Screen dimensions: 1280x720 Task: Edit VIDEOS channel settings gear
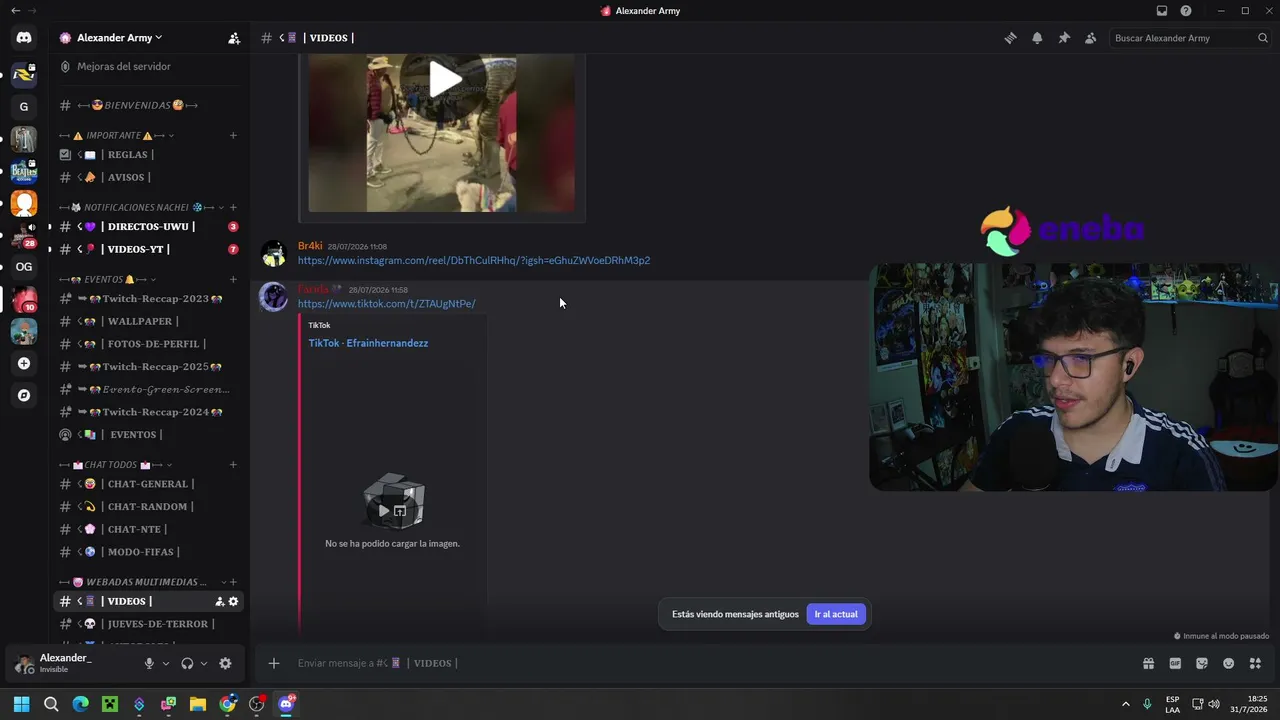click(x=234, y=601)
